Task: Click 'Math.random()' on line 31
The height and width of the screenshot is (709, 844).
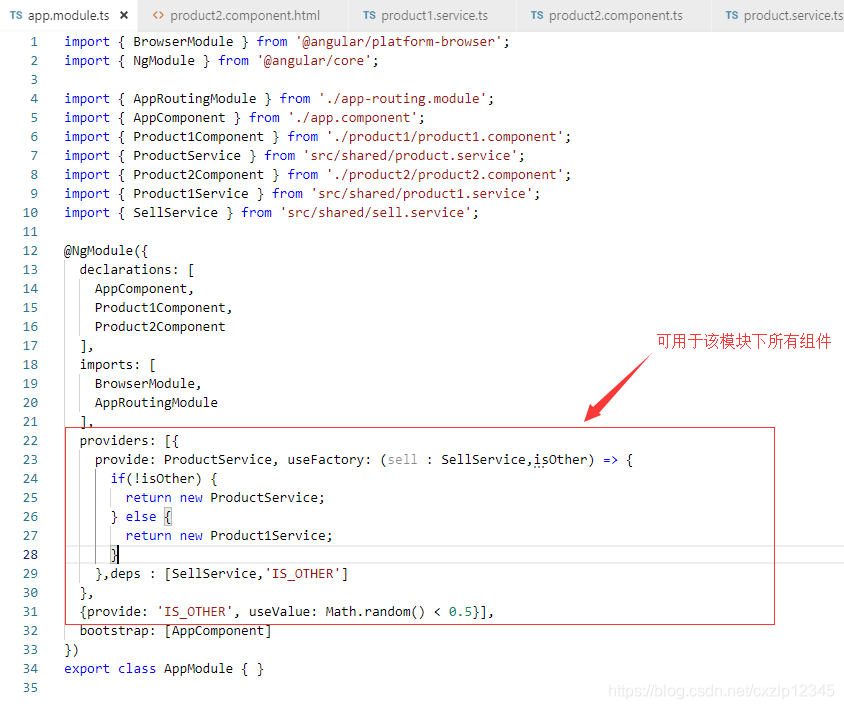Action: pos(375,612)
